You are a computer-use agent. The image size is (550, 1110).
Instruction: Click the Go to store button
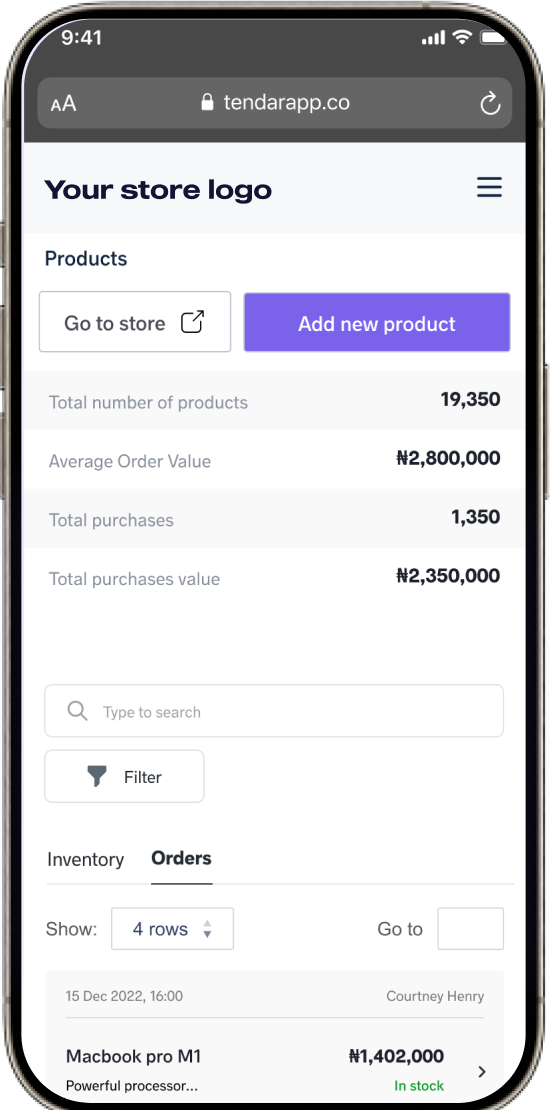[x=135, y=322]
